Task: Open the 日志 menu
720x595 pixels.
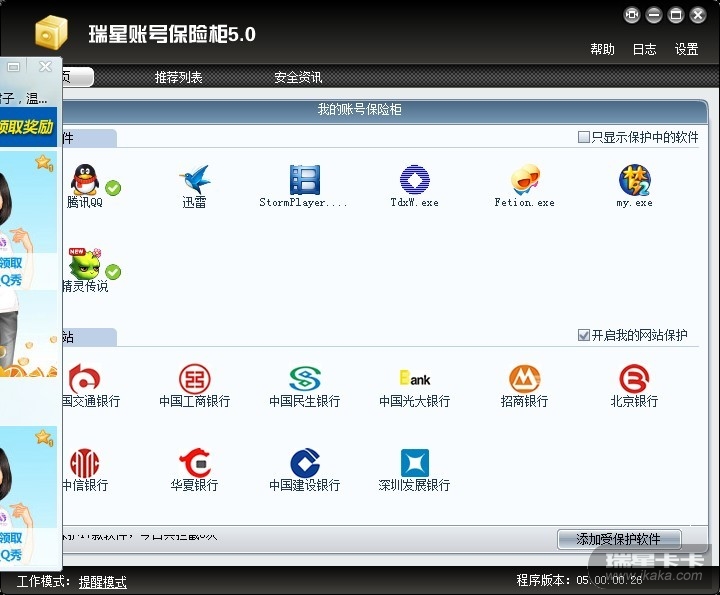Action: pos(644,49)
